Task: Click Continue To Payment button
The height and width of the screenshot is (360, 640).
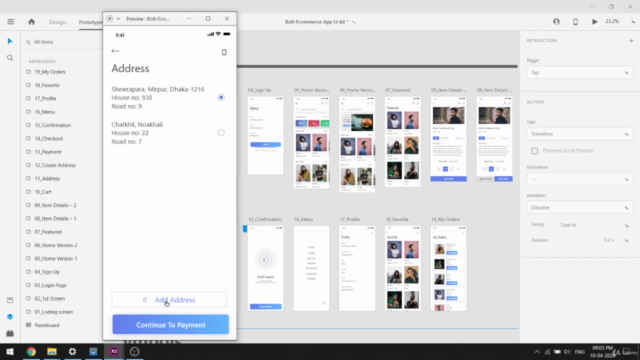Action: [x=171, y=325]
